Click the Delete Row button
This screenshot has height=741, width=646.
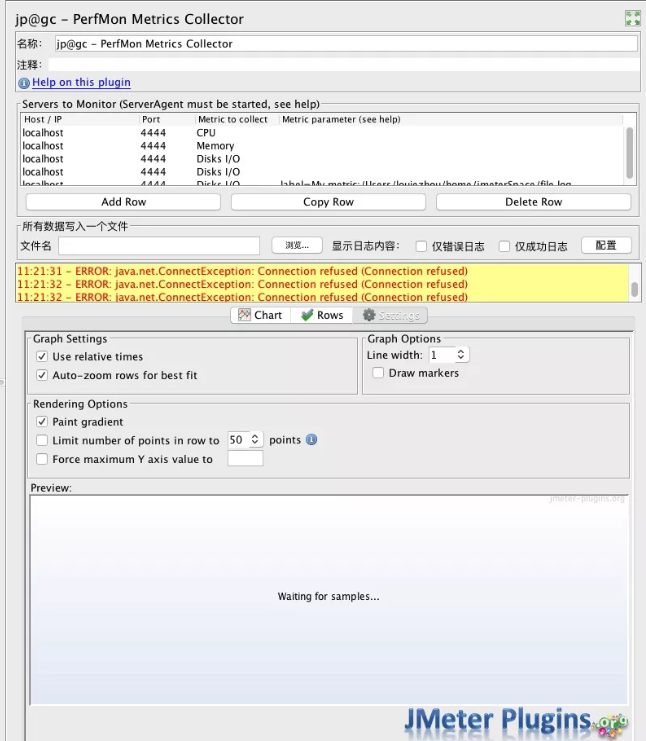click(x=534, y=202)
